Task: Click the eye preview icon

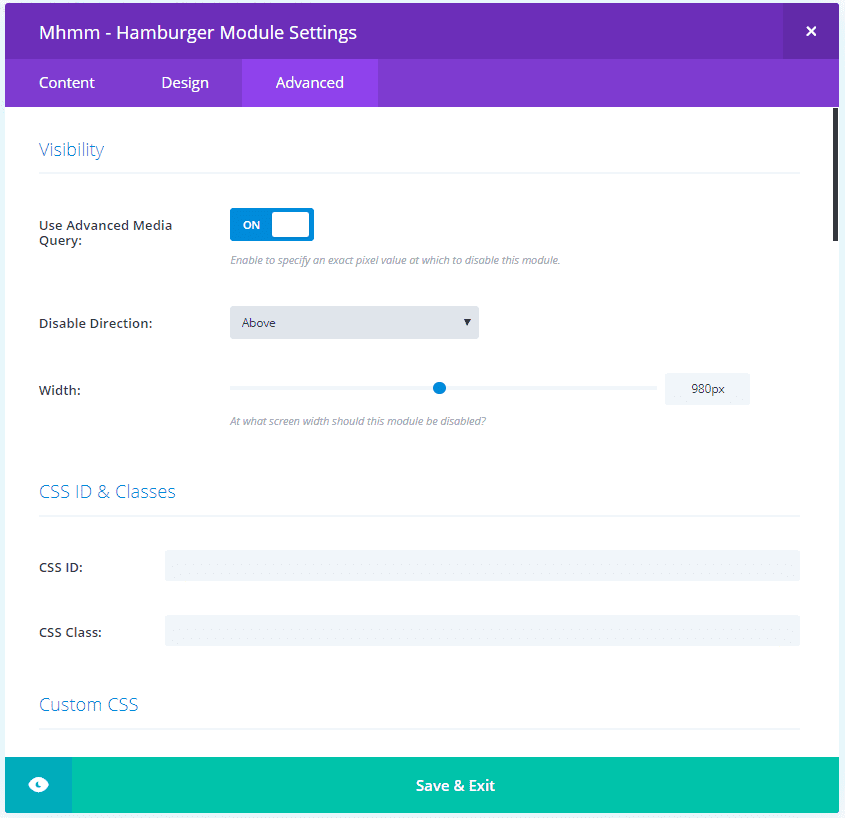Action: [38, 785]
